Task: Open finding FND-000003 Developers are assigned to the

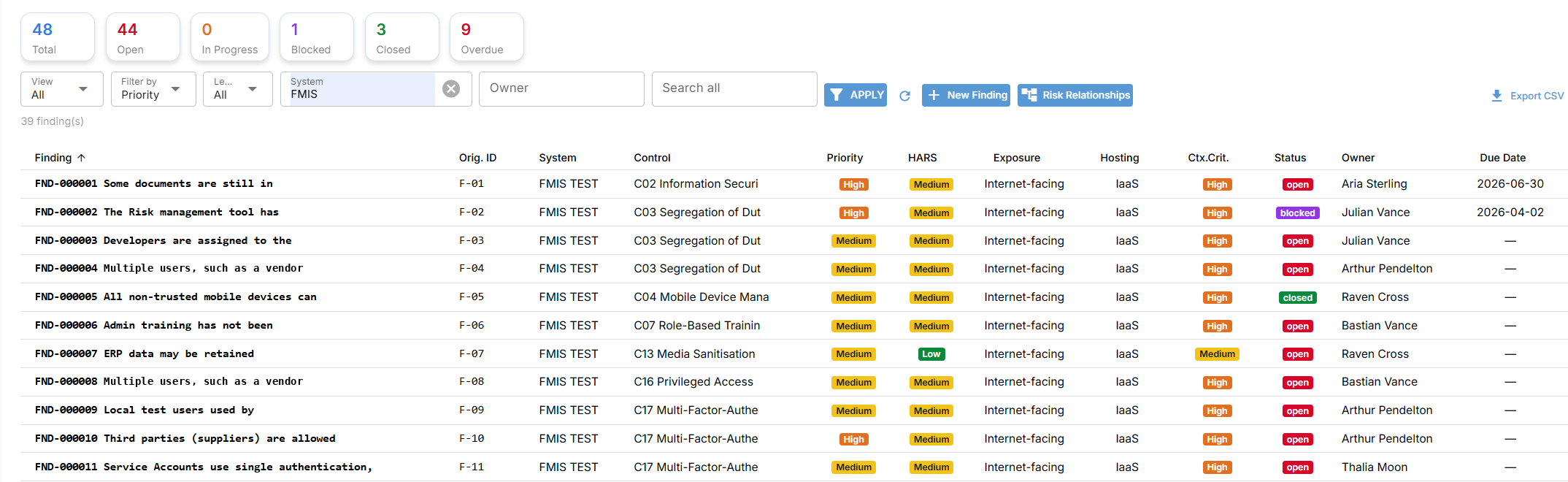Action: click(x=163, y=241)
